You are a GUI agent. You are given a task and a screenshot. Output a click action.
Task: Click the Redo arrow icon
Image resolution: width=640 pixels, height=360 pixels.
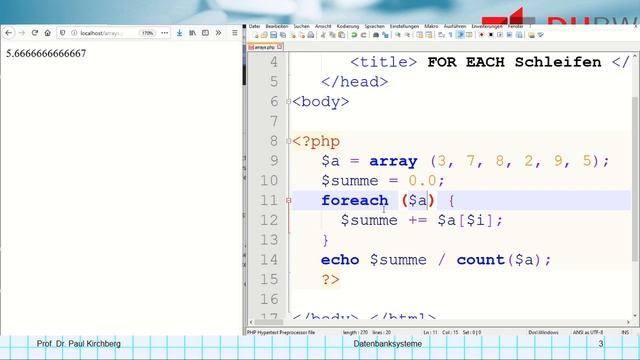click(x=363, y=35)
